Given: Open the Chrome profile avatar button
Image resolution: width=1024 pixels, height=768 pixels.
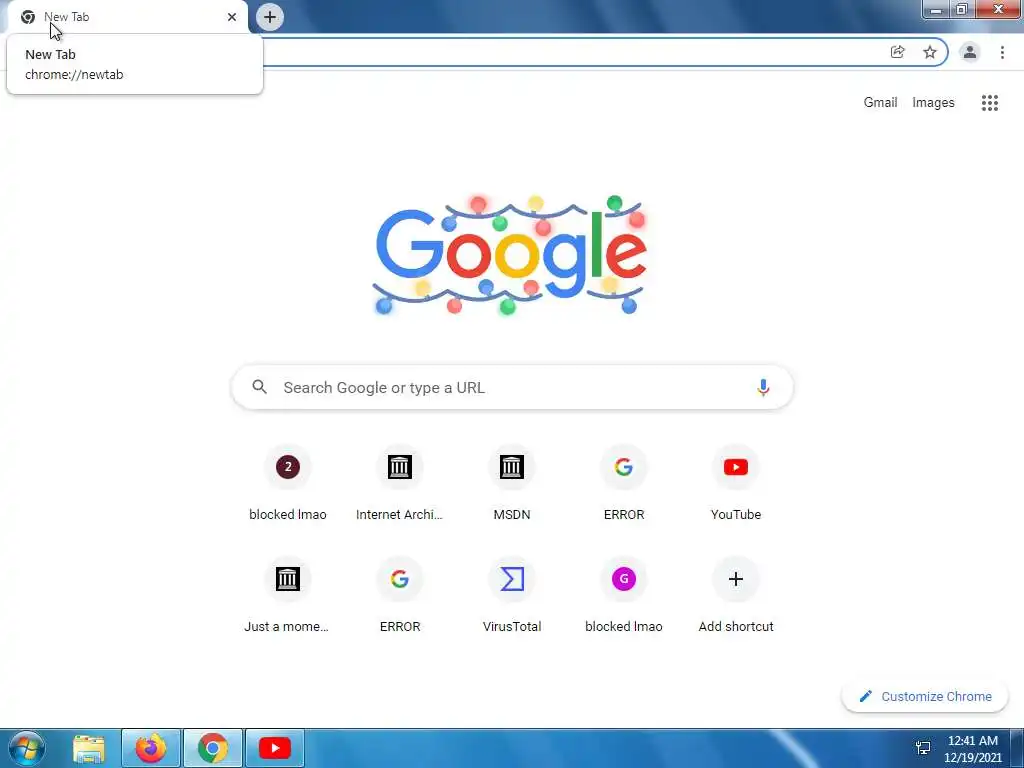Looking at the screenshot, I should 970,52.
